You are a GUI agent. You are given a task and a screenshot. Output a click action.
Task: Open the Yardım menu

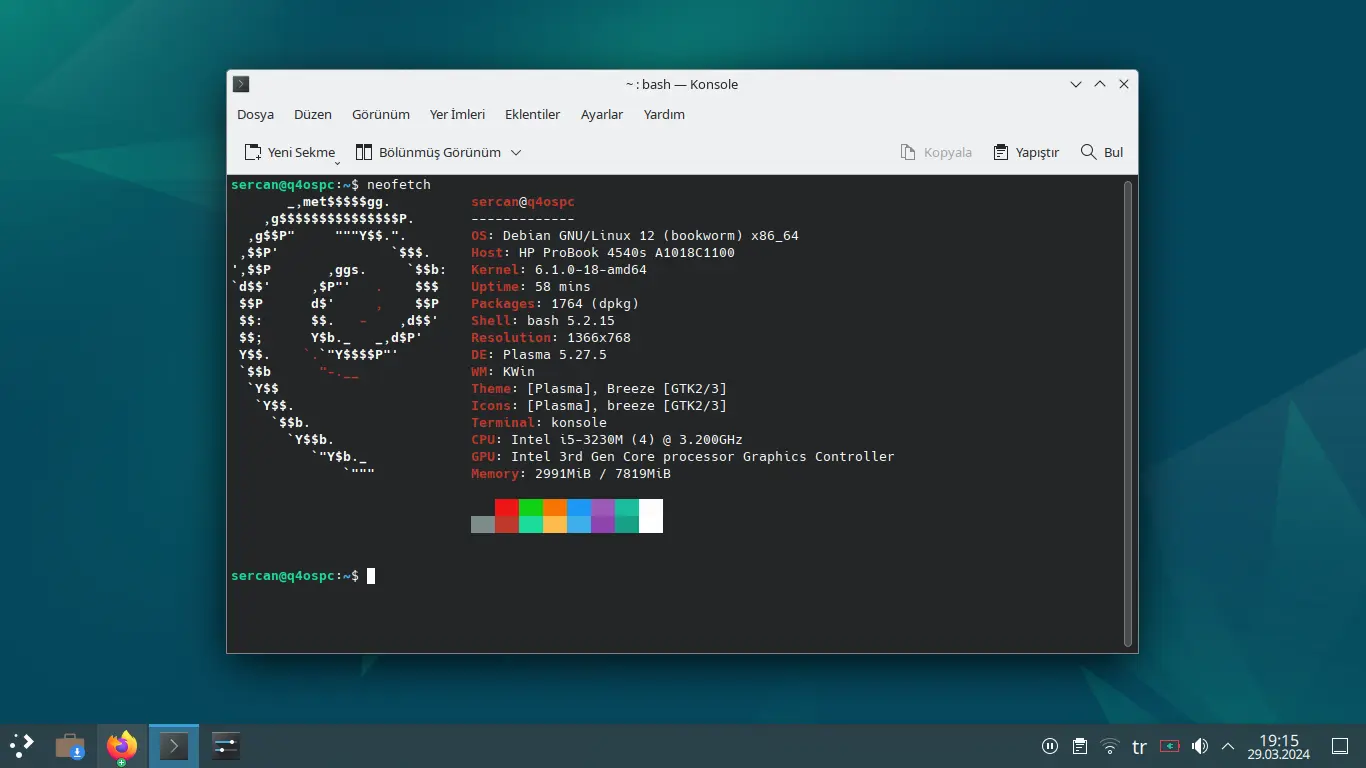pyautogui.click(x=664, y=114)
